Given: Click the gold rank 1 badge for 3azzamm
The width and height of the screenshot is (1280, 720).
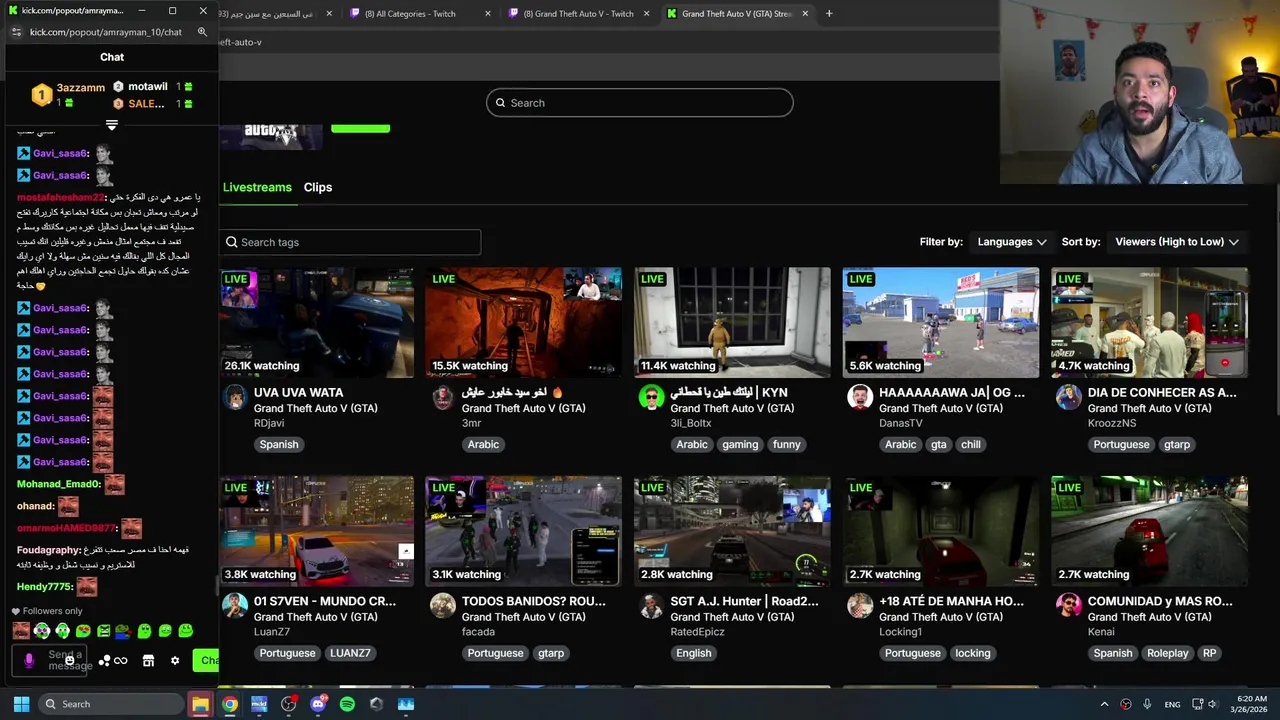Looking at the screenshot, I should click(41, 95).
